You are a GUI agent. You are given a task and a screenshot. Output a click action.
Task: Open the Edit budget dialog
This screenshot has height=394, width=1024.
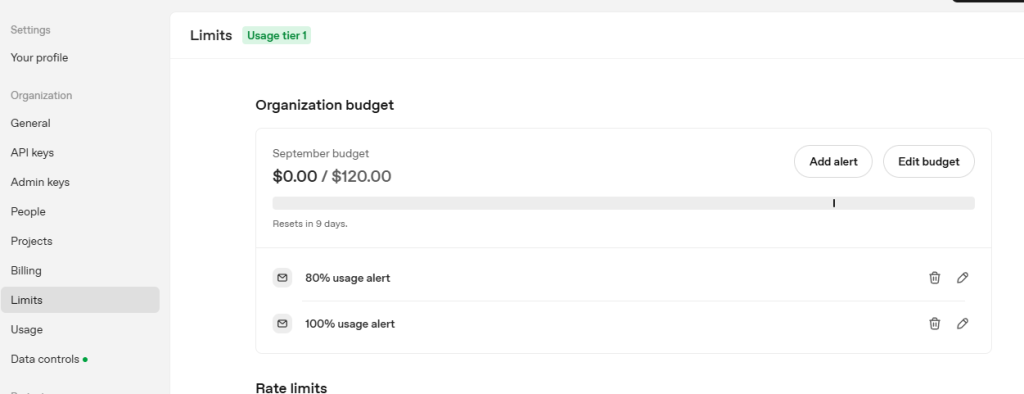(x=929, y=161)
